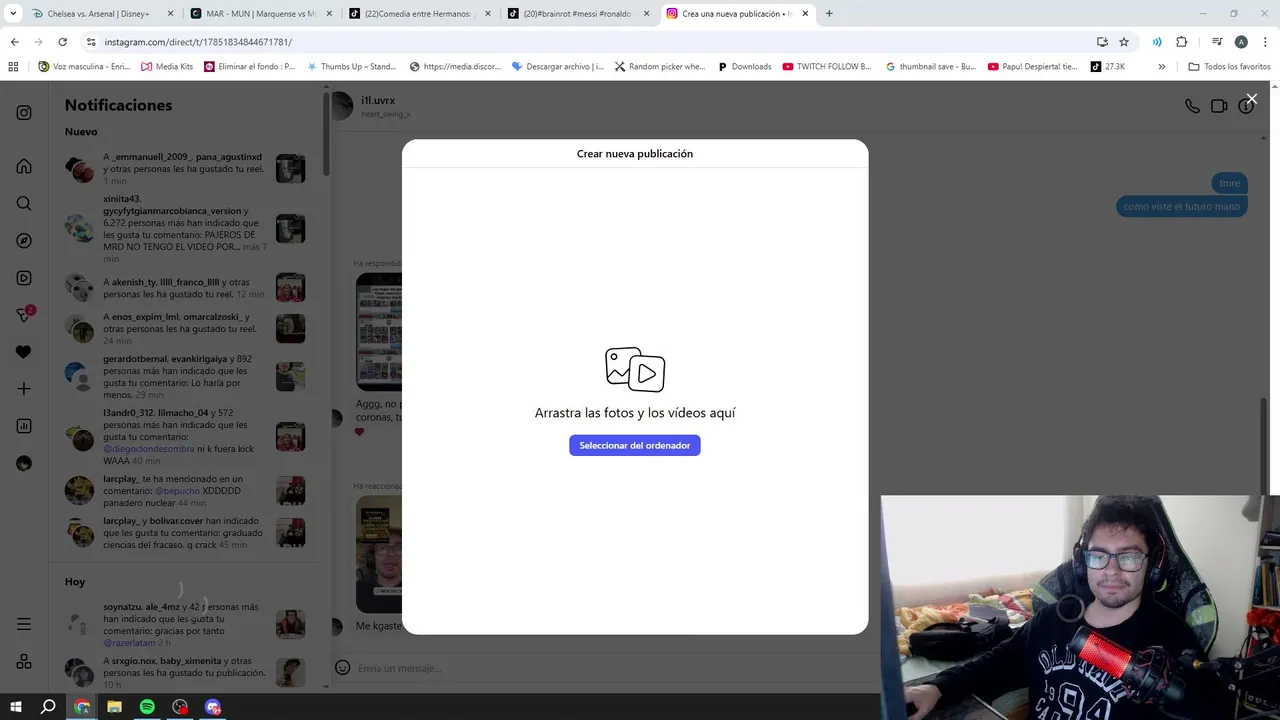
Task: Click @razerlatam mention link
Action: pos(129,643)
